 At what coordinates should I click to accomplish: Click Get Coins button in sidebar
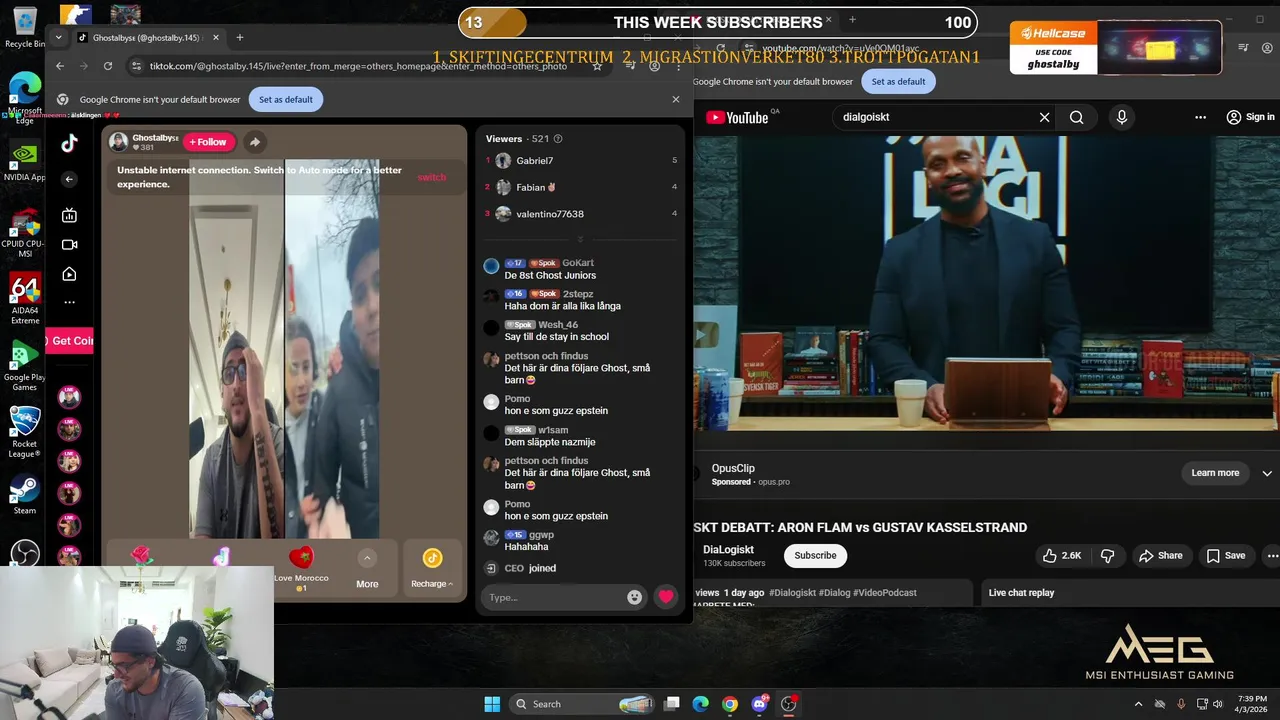[69, 341]
